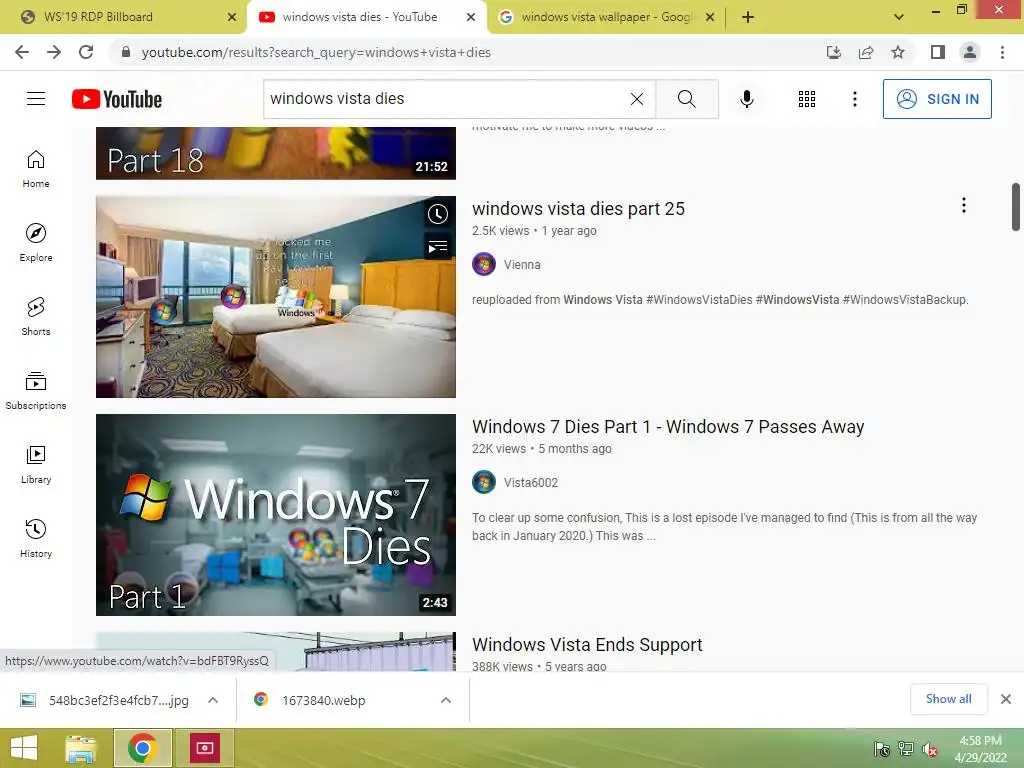The image size is (1024, 768).
Task: Open a new browser tab
Action: point(748,17)
